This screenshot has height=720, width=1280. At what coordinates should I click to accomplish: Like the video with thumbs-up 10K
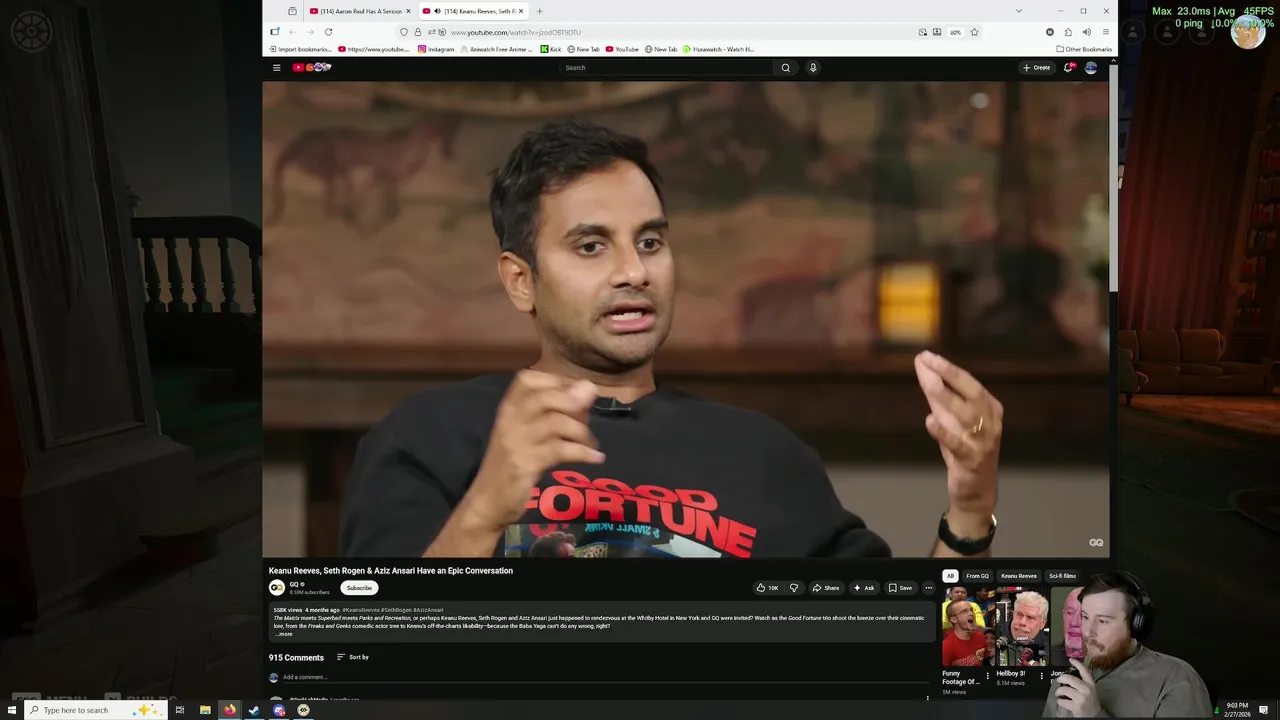click(x=768, y=588)
